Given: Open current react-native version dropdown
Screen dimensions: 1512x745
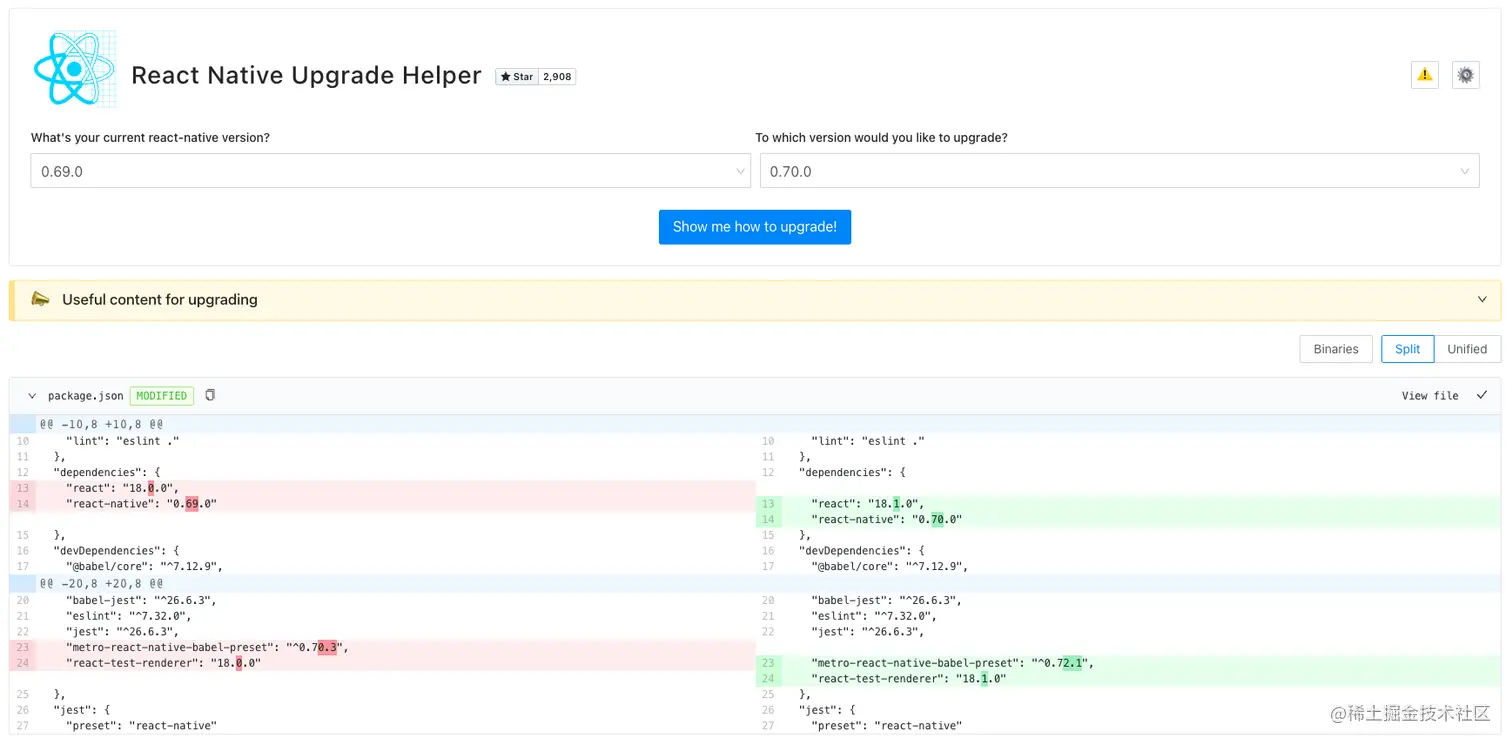Looking at the screenshot, I should (390, 171).
